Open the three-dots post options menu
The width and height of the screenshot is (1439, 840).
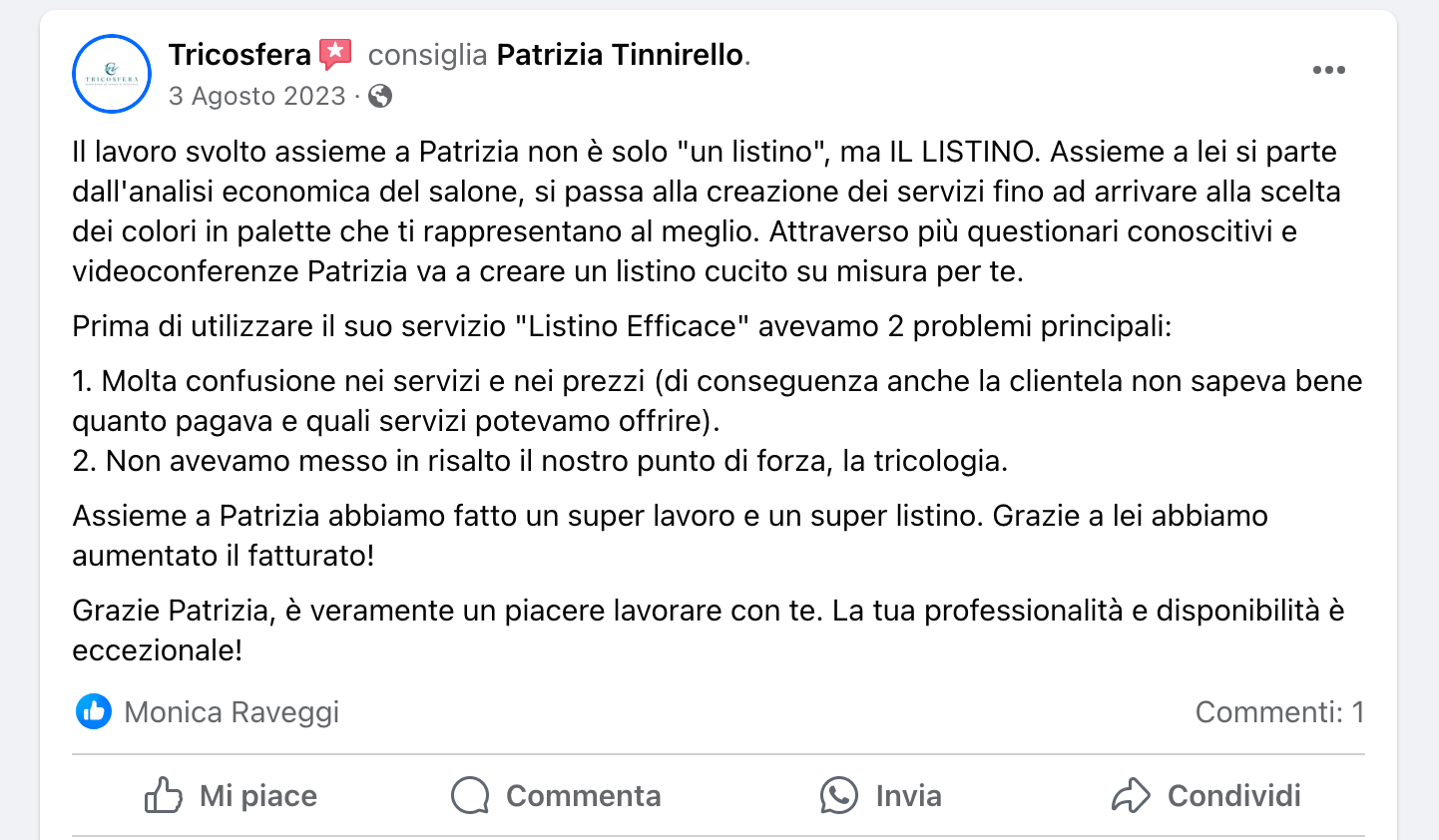(1328, 70)
